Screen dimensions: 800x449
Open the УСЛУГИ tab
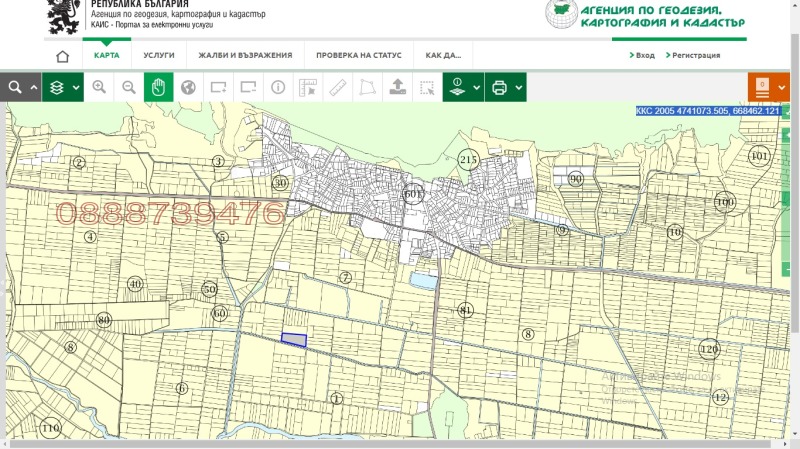click(159, 56)
